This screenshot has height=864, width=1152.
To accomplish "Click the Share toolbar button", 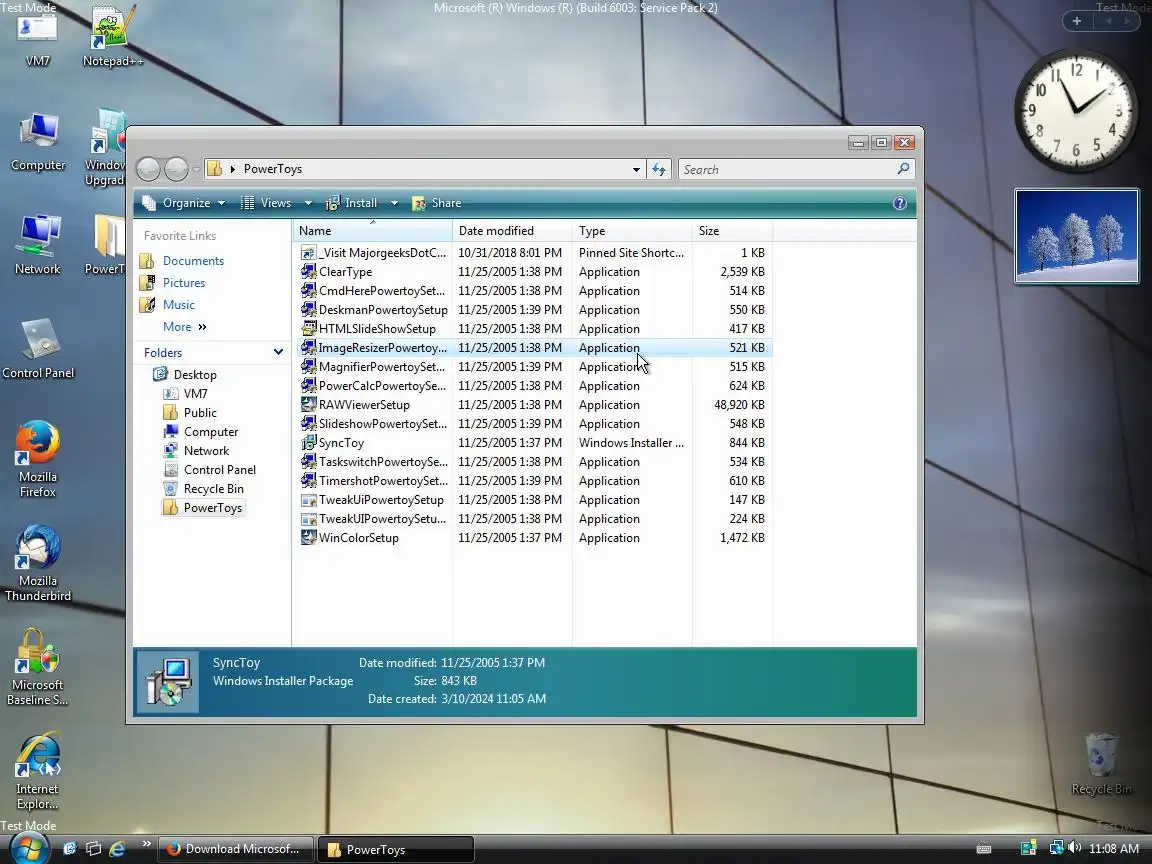I will tap(436, 204).
